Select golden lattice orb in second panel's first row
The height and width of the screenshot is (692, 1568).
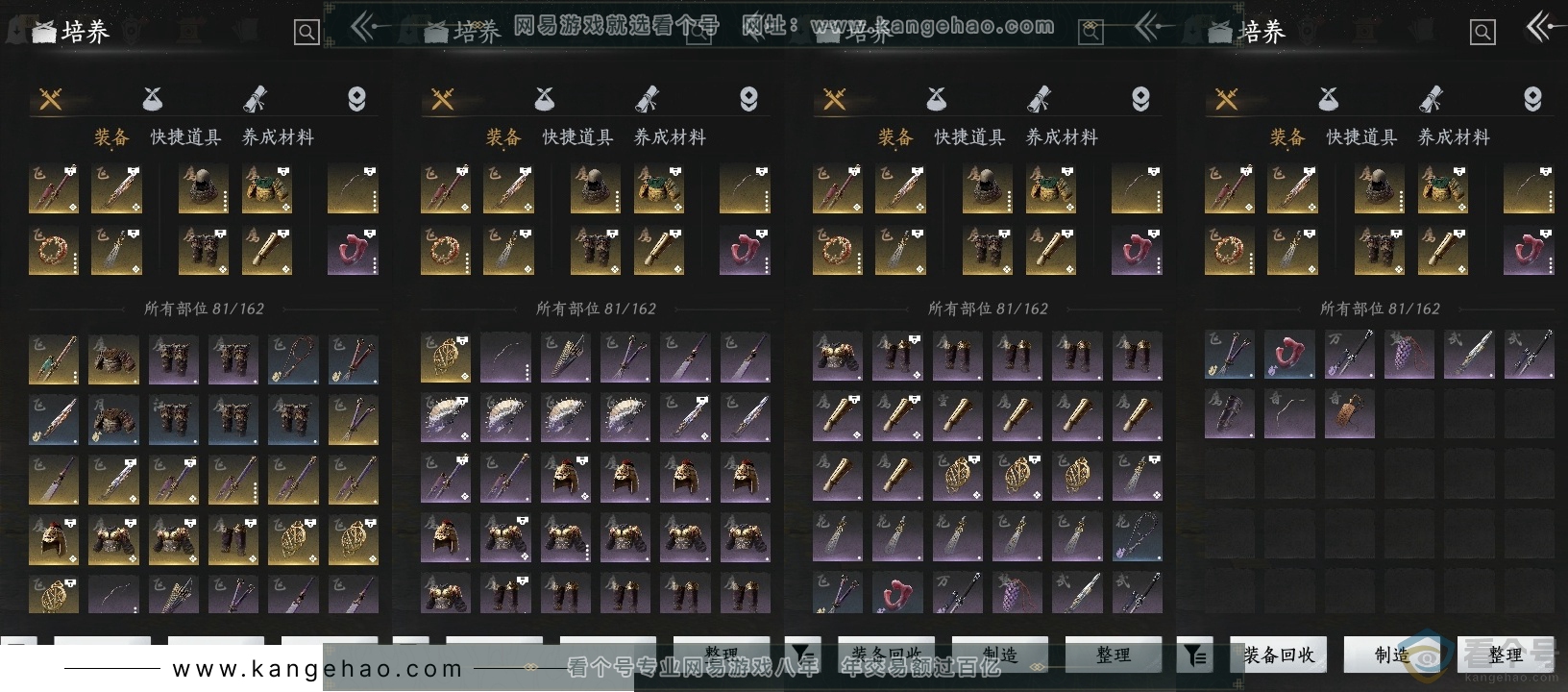(446, 358)
